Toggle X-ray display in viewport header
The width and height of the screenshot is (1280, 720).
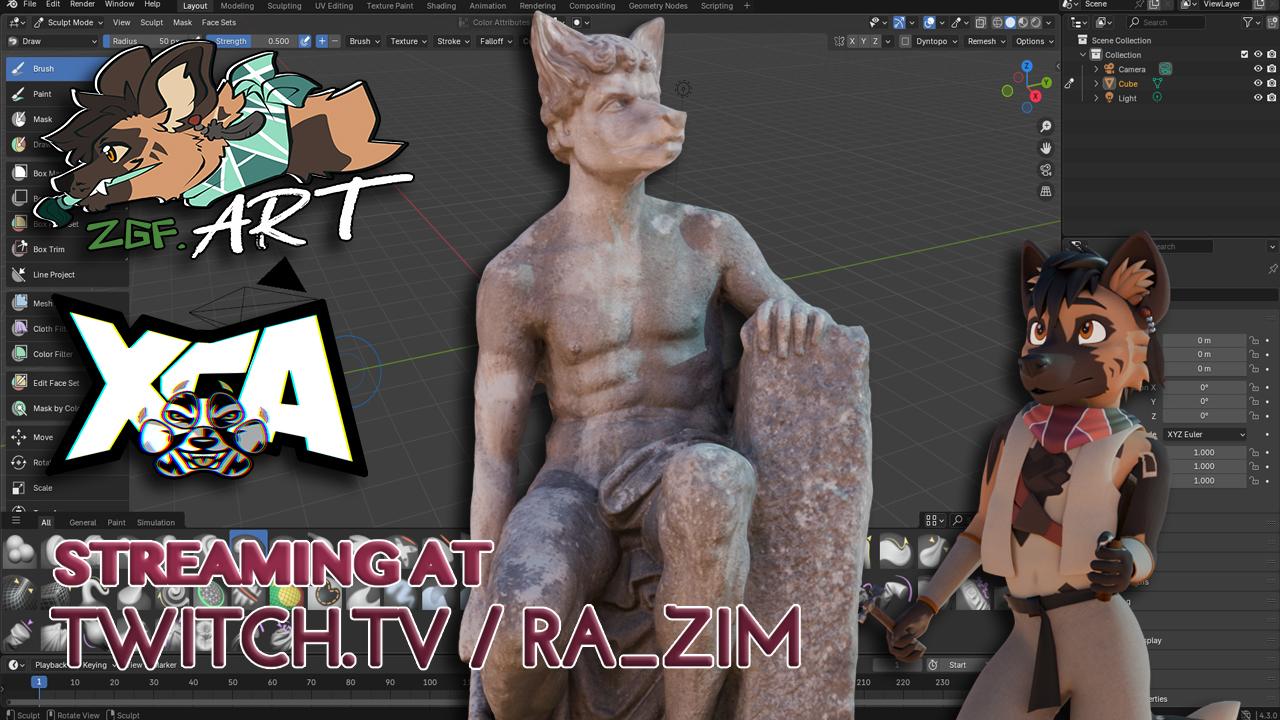point(981,22)
